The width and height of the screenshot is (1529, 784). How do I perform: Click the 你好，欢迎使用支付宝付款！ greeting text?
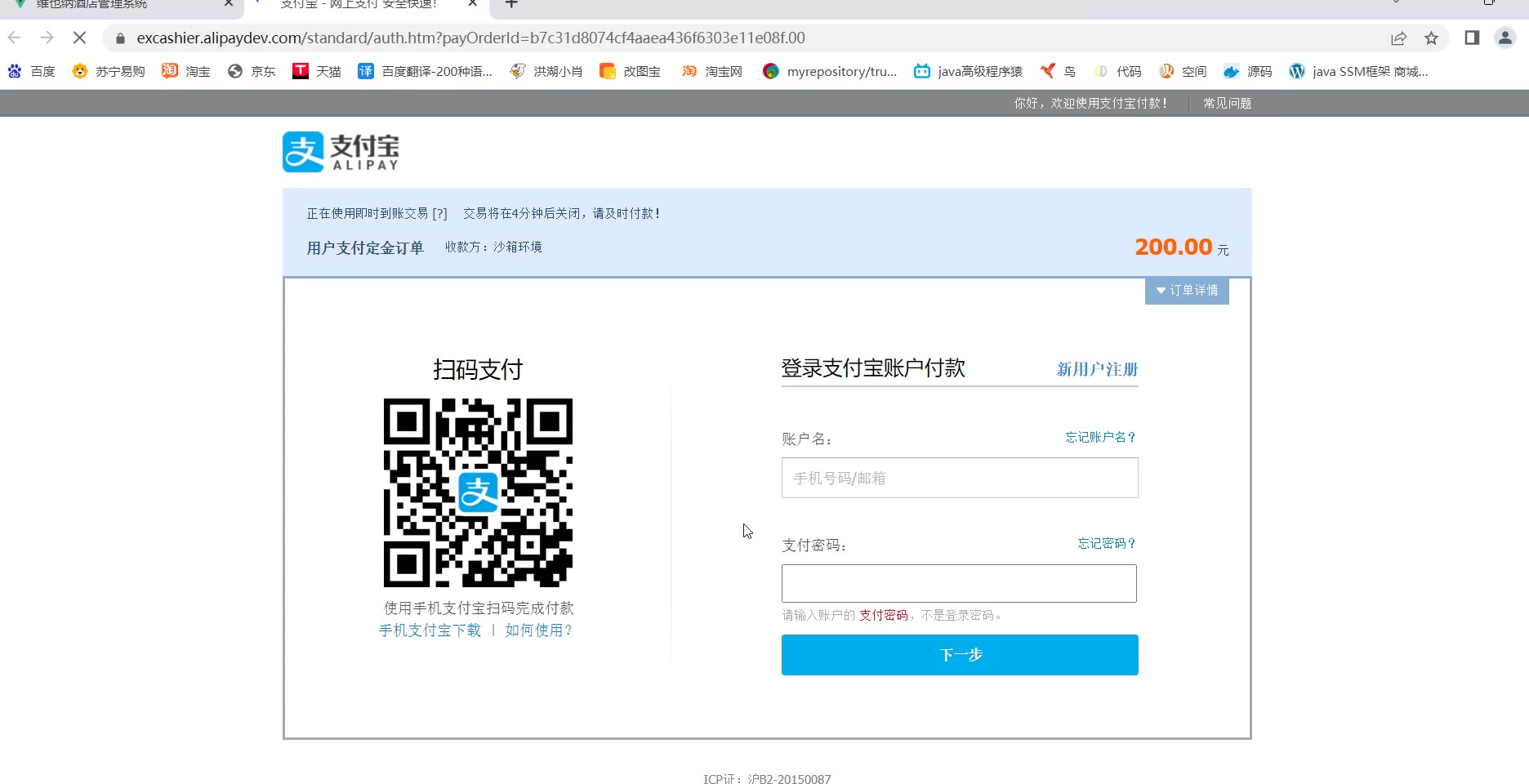tap(1090, 103)
